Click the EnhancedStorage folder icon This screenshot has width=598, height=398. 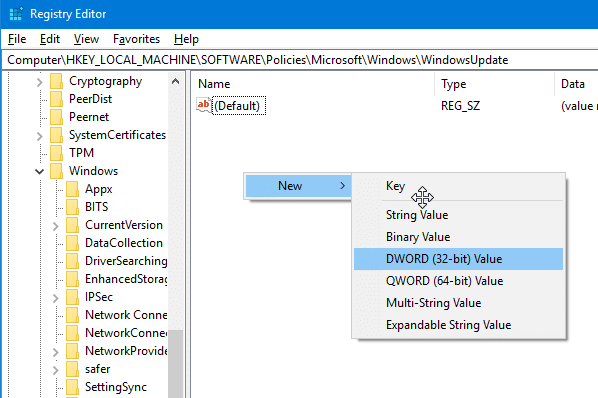pos(72,279)
